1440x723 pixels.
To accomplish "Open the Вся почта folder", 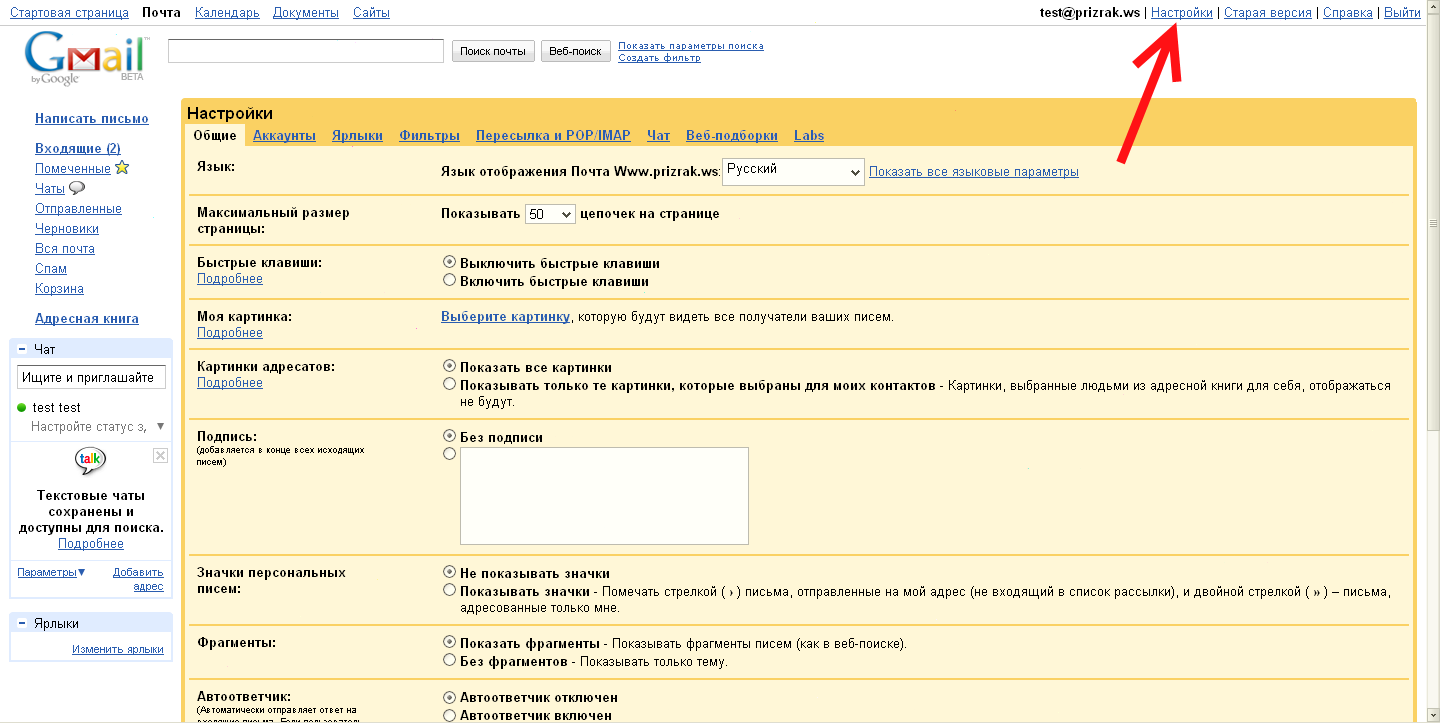I will [65, 248].
